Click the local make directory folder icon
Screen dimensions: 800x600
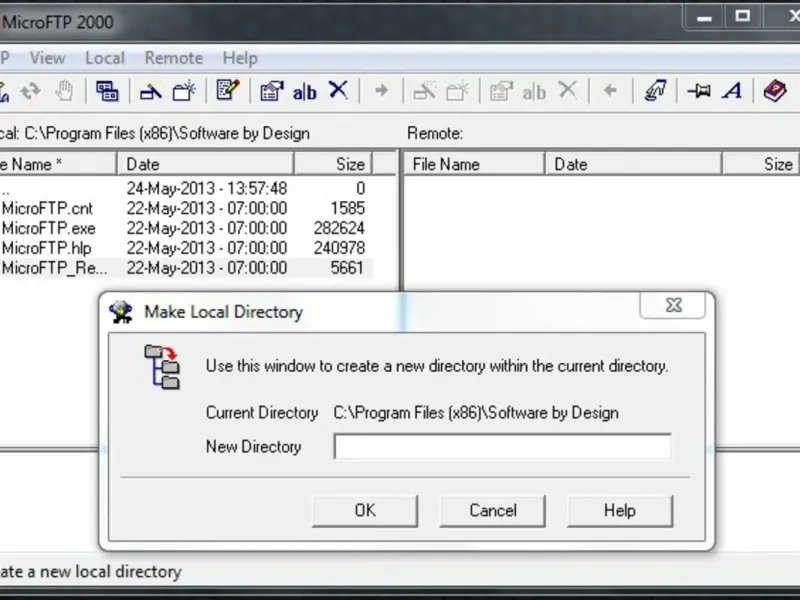click(184, 91)
